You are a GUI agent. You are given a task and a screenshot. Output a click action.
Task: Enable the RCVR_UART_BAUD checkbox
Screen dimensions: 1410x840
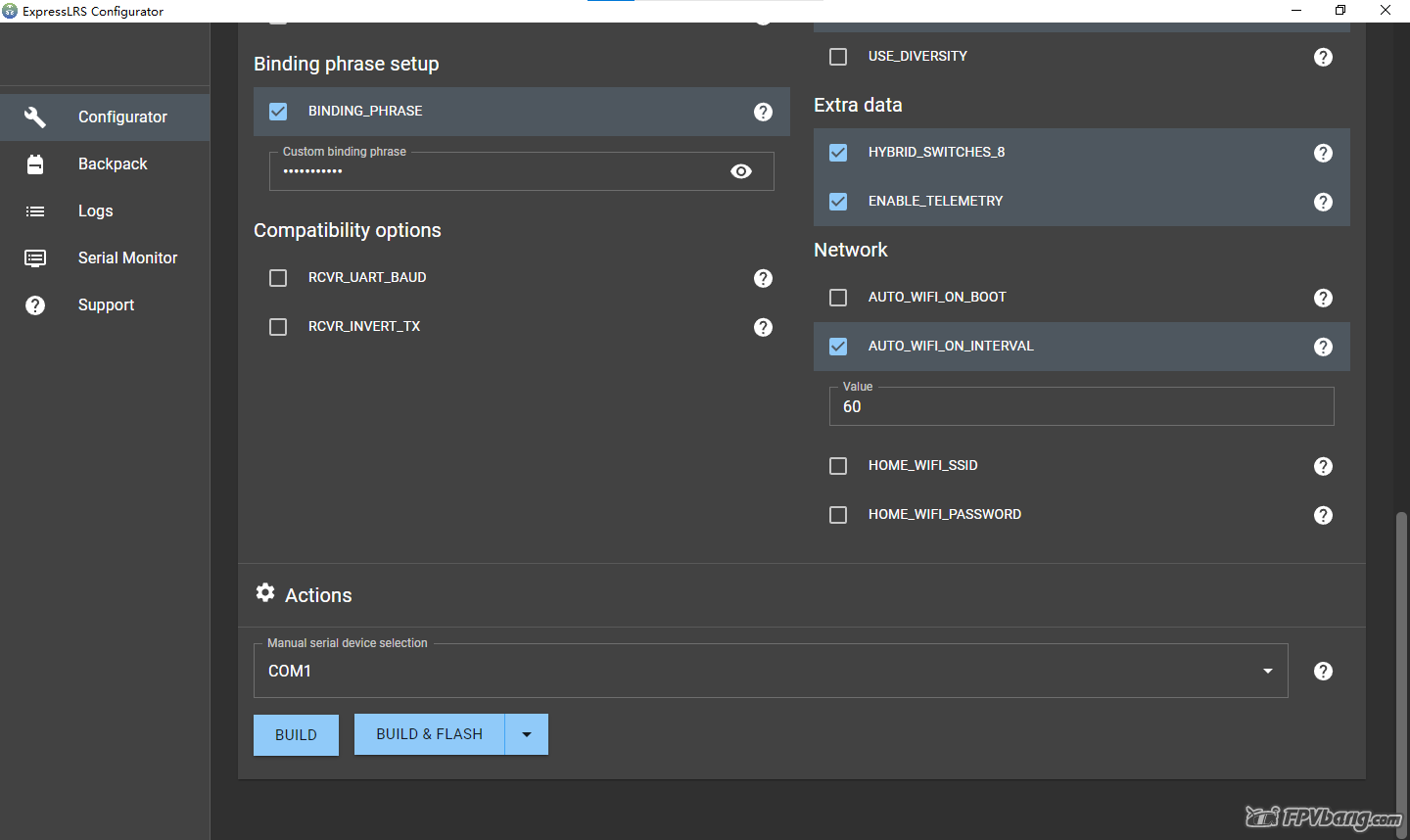pos(278,278)
